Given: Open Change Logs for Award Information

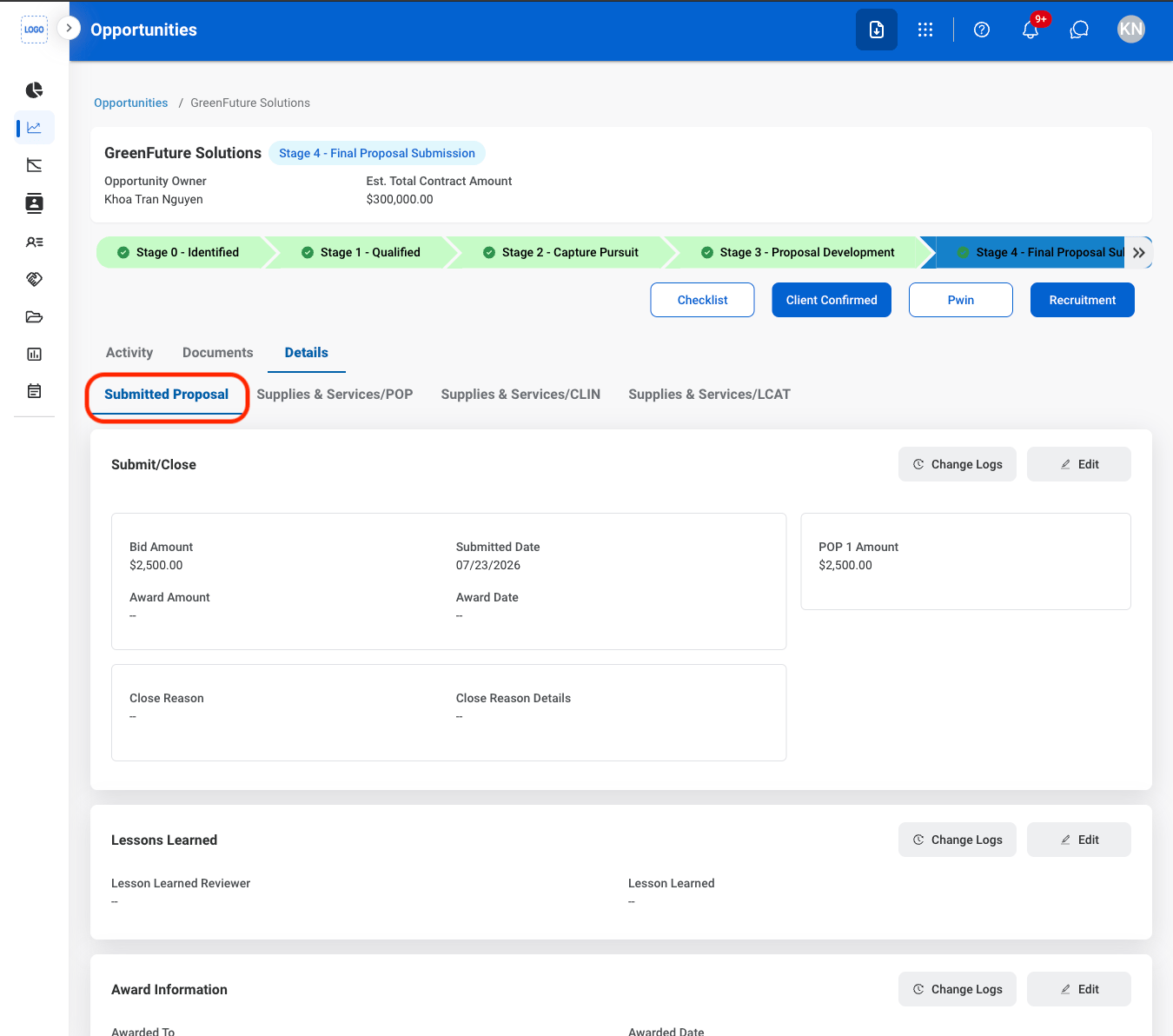Looking at the screenshot, I should click(x=958, y=989).
